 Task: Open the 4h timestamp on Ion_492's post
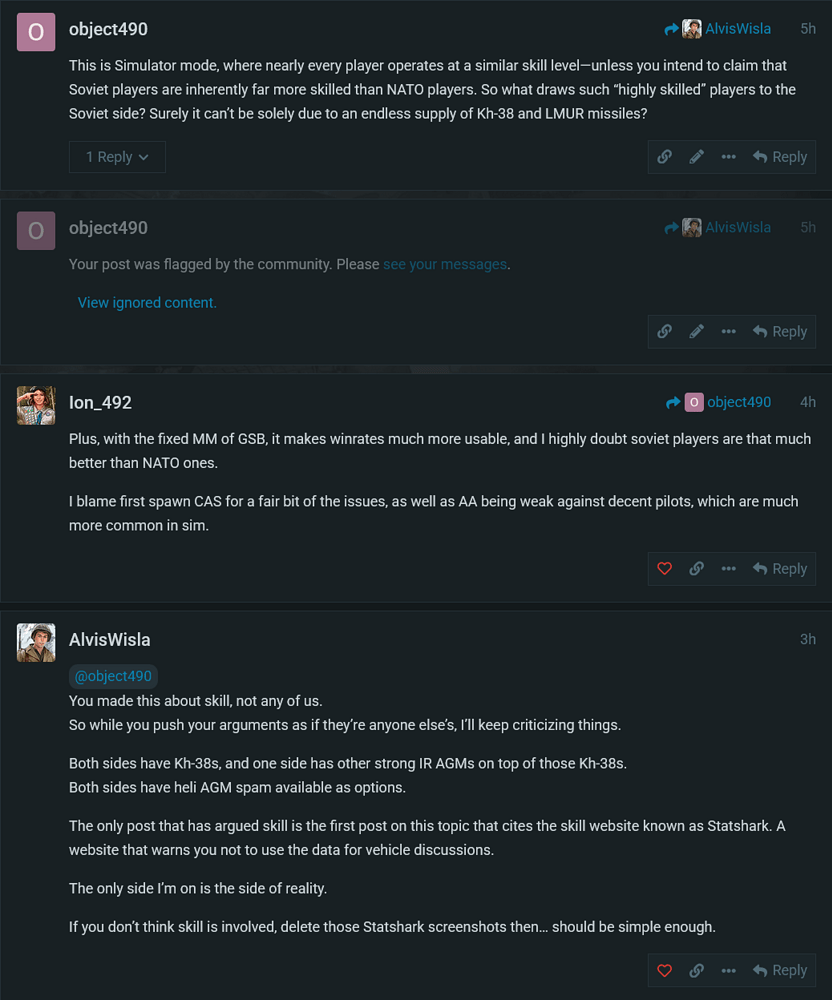coord(808,402)
